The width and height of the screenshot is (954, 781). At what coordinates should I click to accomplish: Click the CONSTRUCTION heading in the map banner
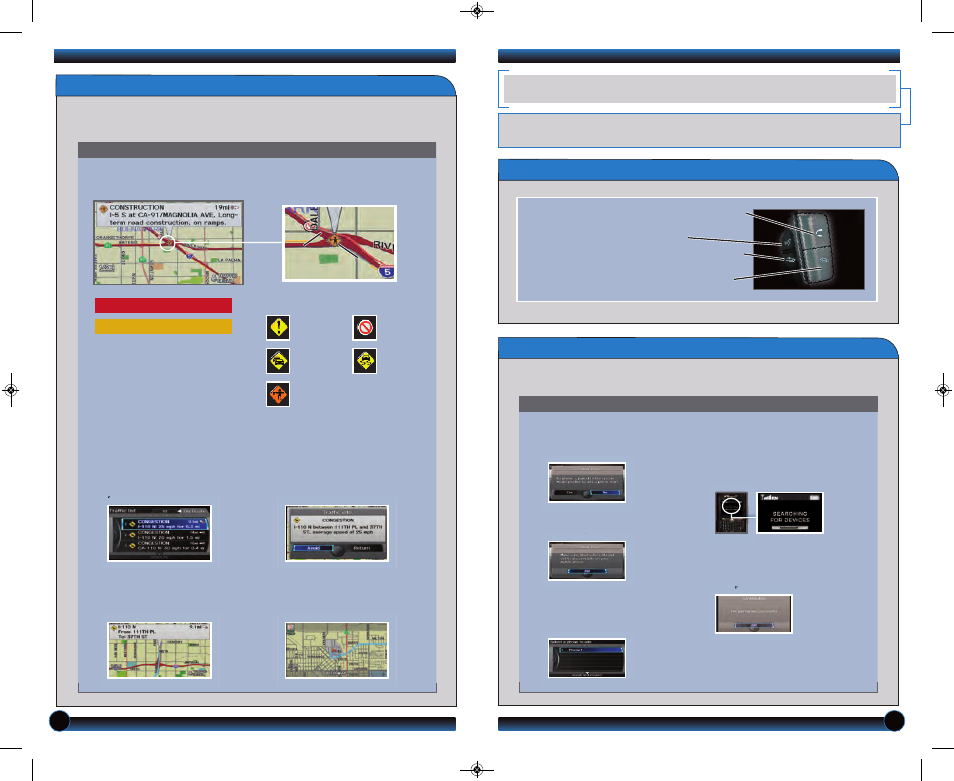[x=137, y=207]
